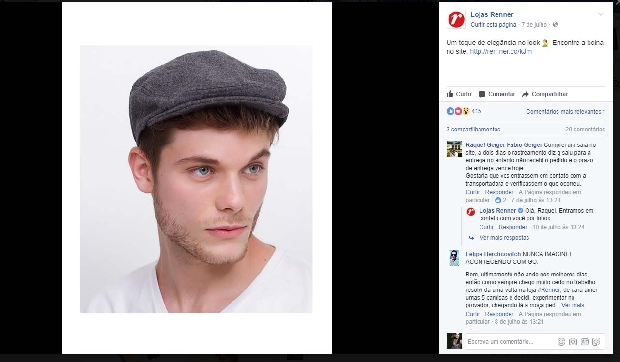The height and width of the screenshot is (362, 620).
Task: Click the Curtir thumbs-up icon
Action: 450,94
